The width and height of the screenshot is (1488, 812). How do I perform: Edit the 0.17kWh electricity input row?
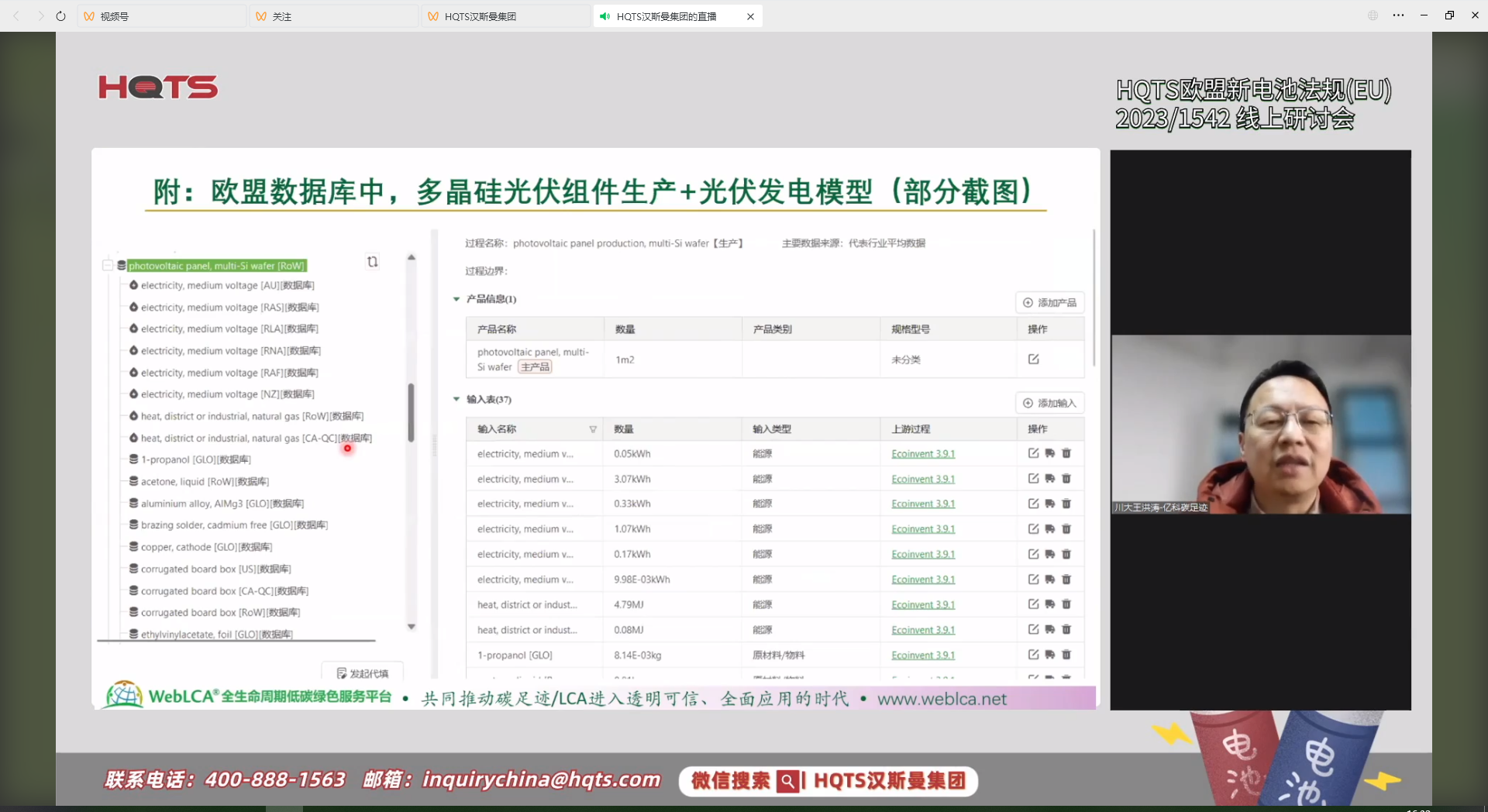coord(1033,554)
